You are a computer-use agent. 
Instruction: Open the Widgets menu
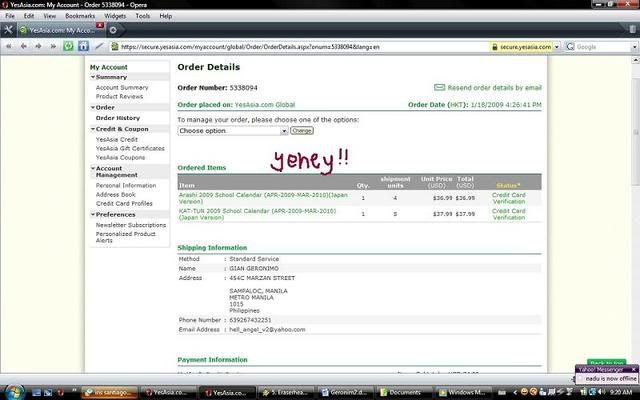[115, 16]
